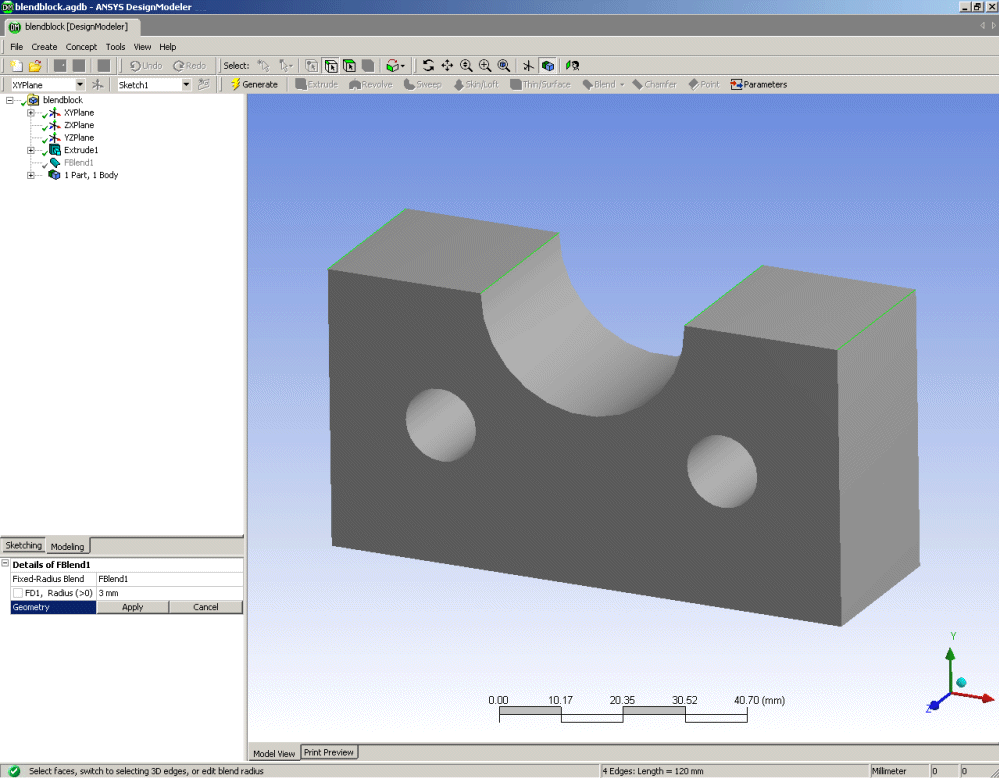Image resolution: width=999 pixels, height=778 pixels.
Task: Click the cyan ISO ball on the triad
Action: pos(962,682)
